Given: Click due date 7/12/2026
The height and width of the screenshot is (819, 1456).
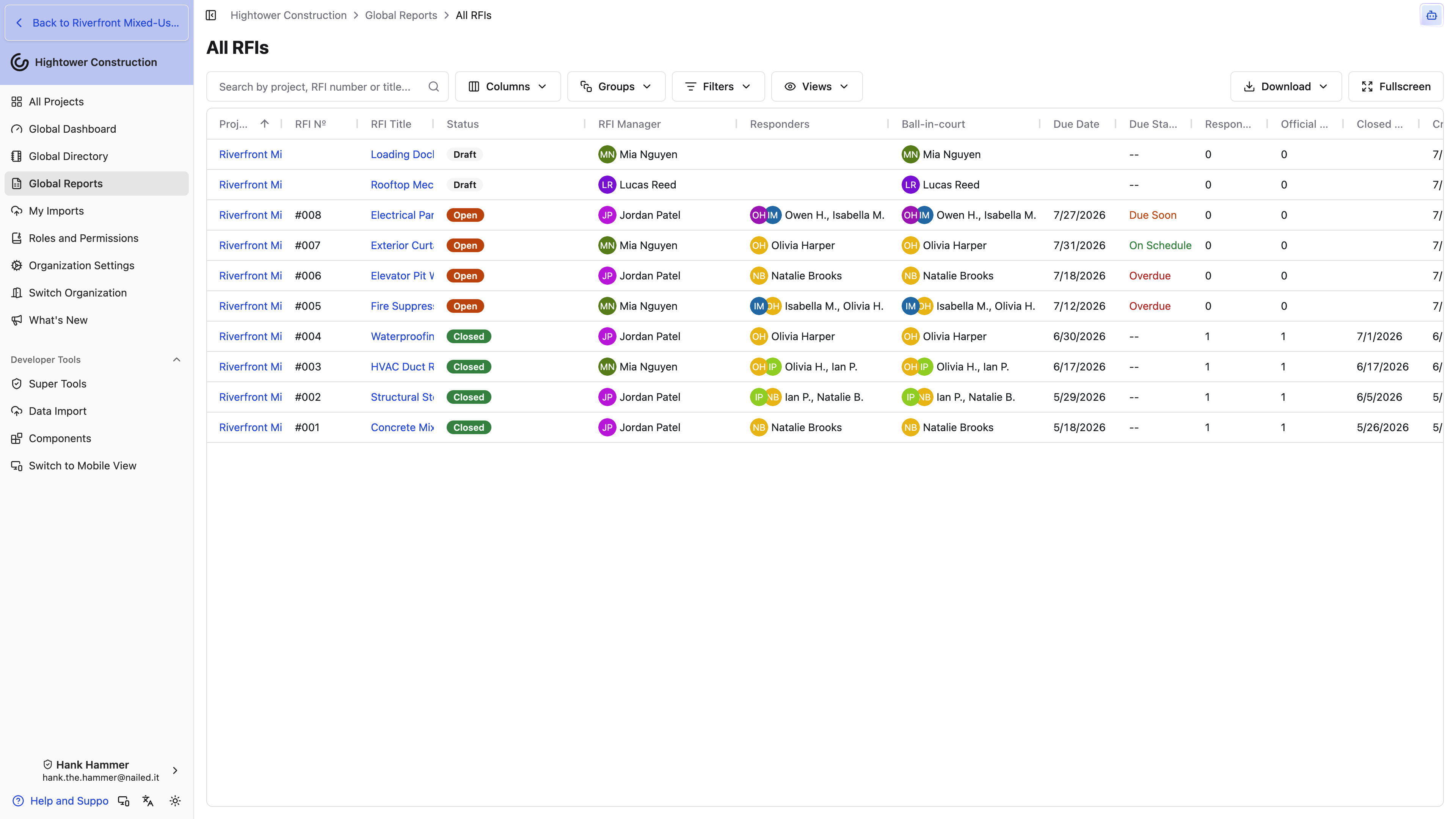Looking at the screenshot, I should click(1079, 306).
